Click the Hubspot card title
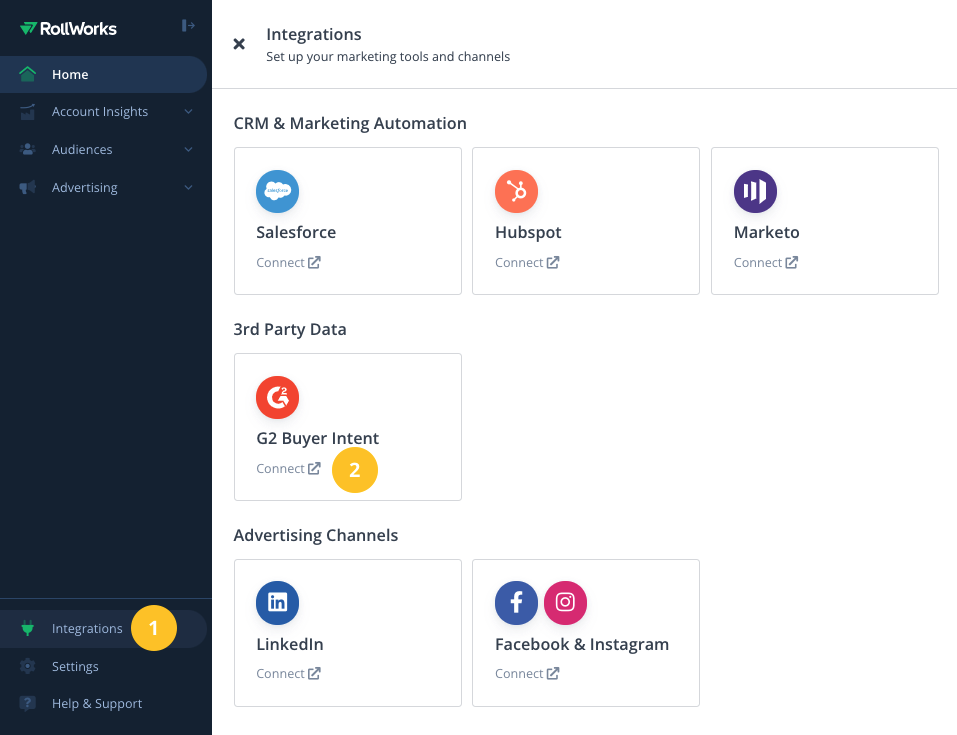Viewport: 957px width, 735px height. click(x=528, y=233)
